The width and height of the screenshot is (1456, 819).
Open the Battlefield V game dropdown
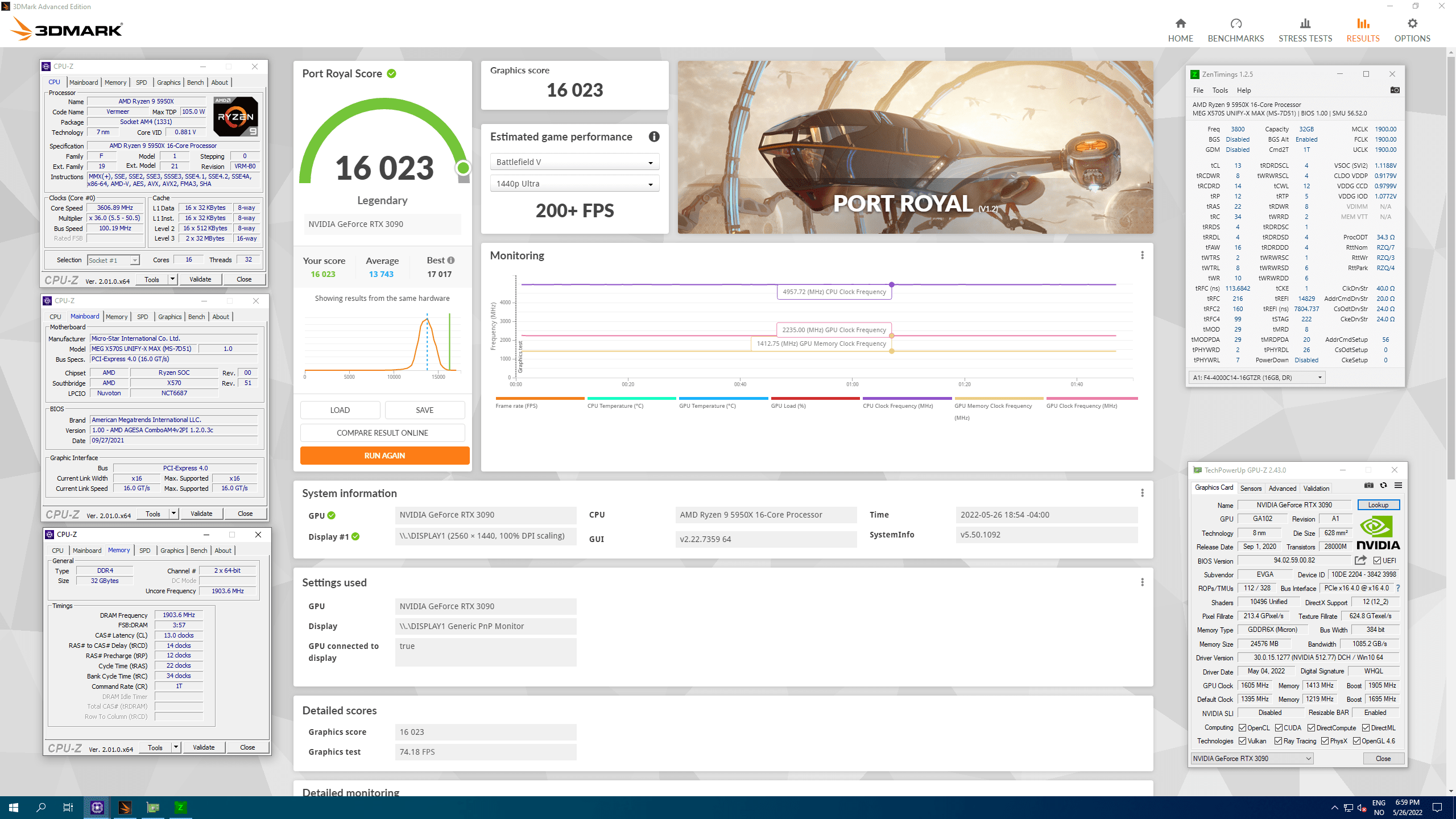[574, 162]
